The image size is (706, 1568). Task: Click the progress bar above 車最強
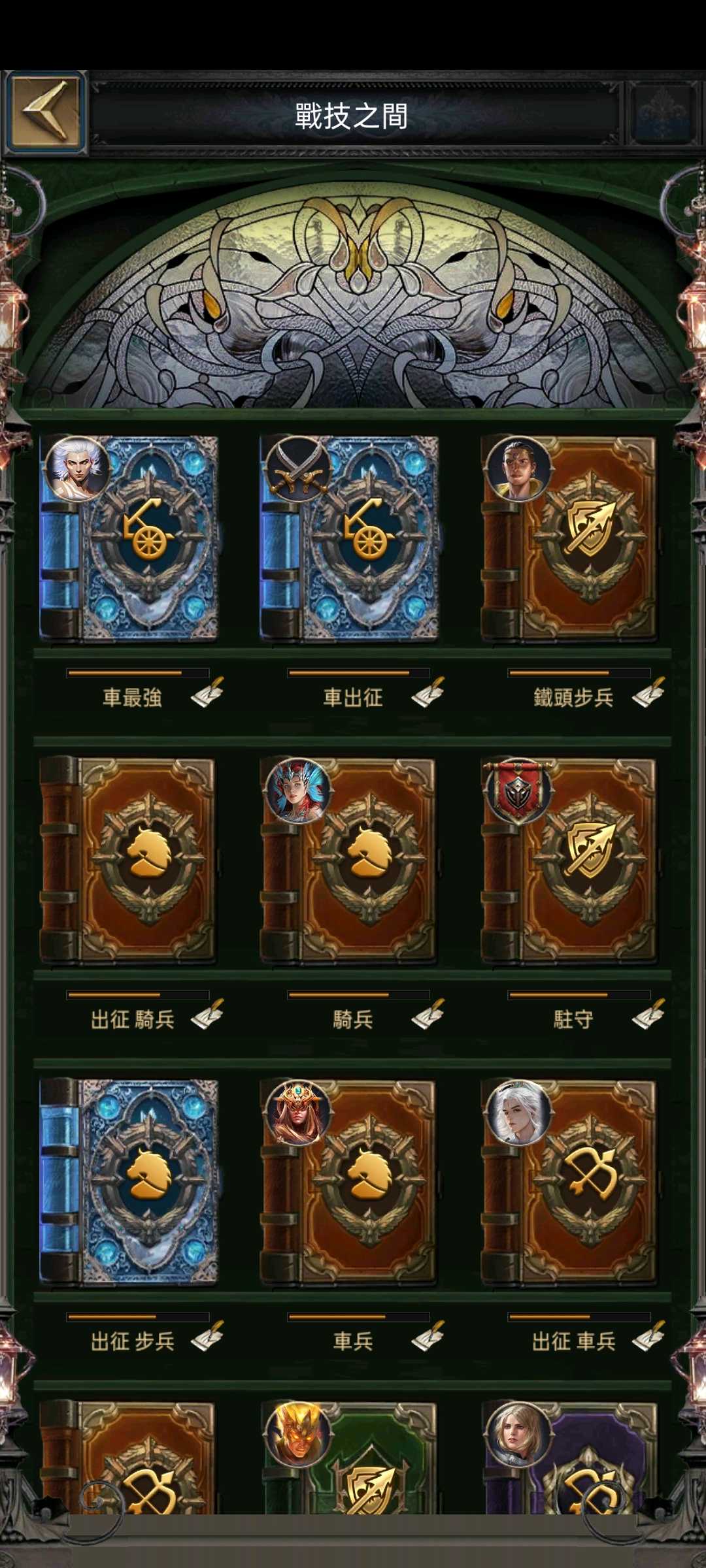[x=138, y=672]
